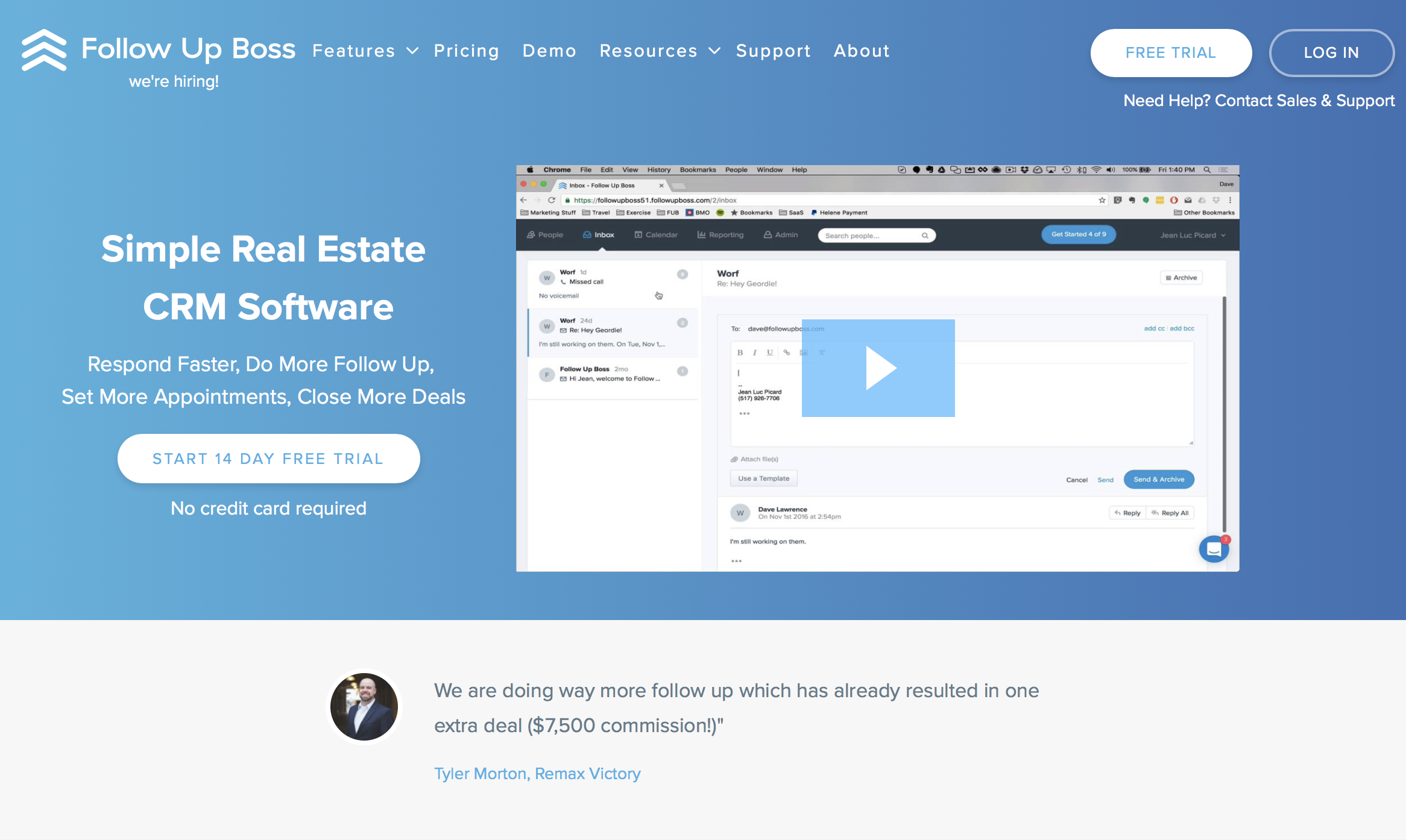Click the Italic icon in the demo email editor
Image resolution: width=1406 pixels, height=840 pixels.
point(755,353)
